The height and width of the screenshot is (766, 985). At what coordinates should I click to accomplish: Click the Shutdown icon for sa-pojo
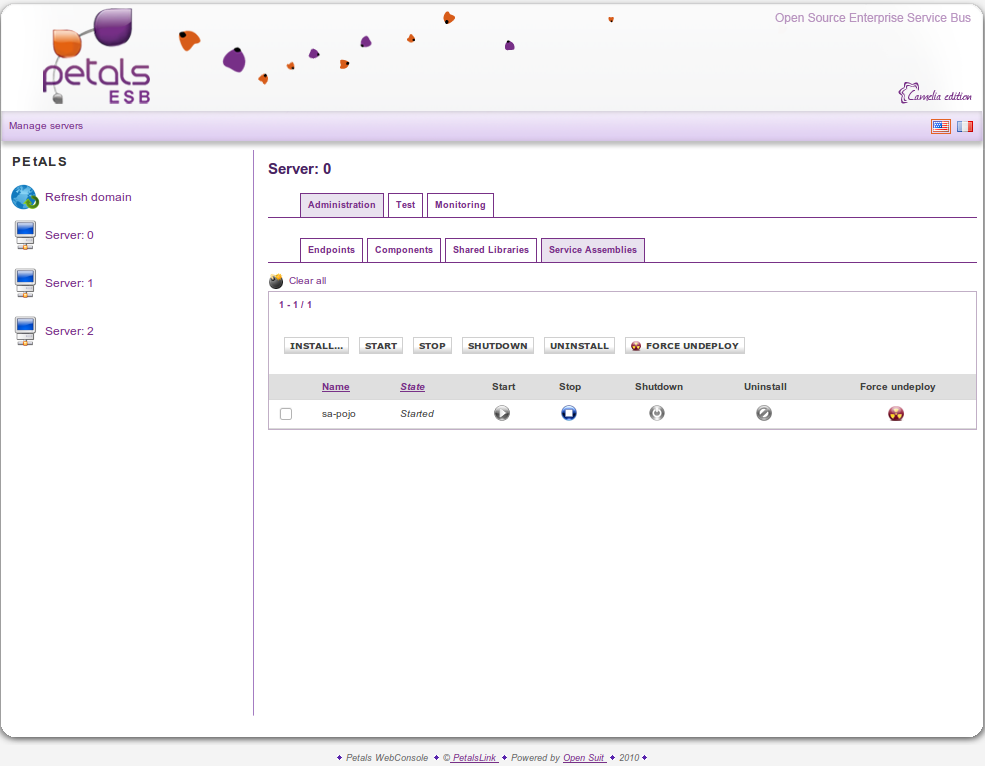[x=657, y=413]
